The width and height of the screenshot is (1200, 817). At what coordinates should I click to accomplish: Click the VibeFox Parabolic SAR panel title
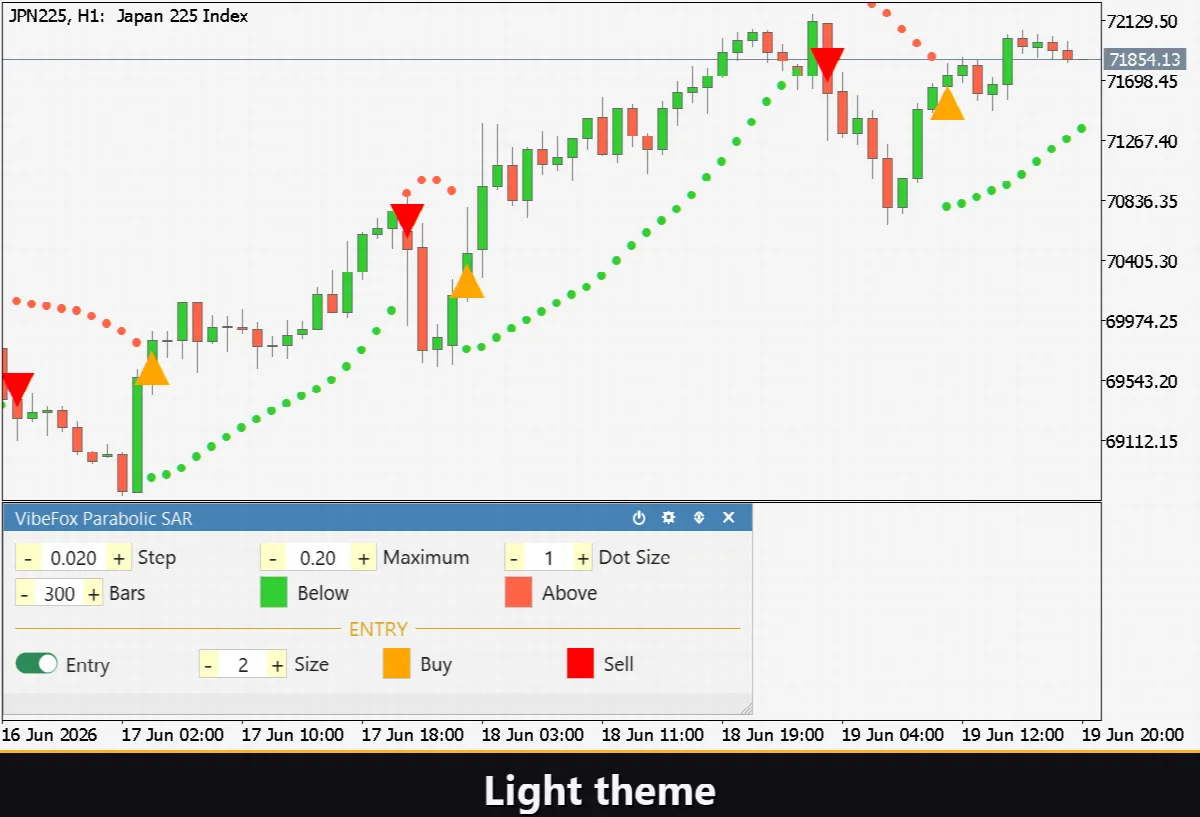pyautogui.click(x=104, y=518)
